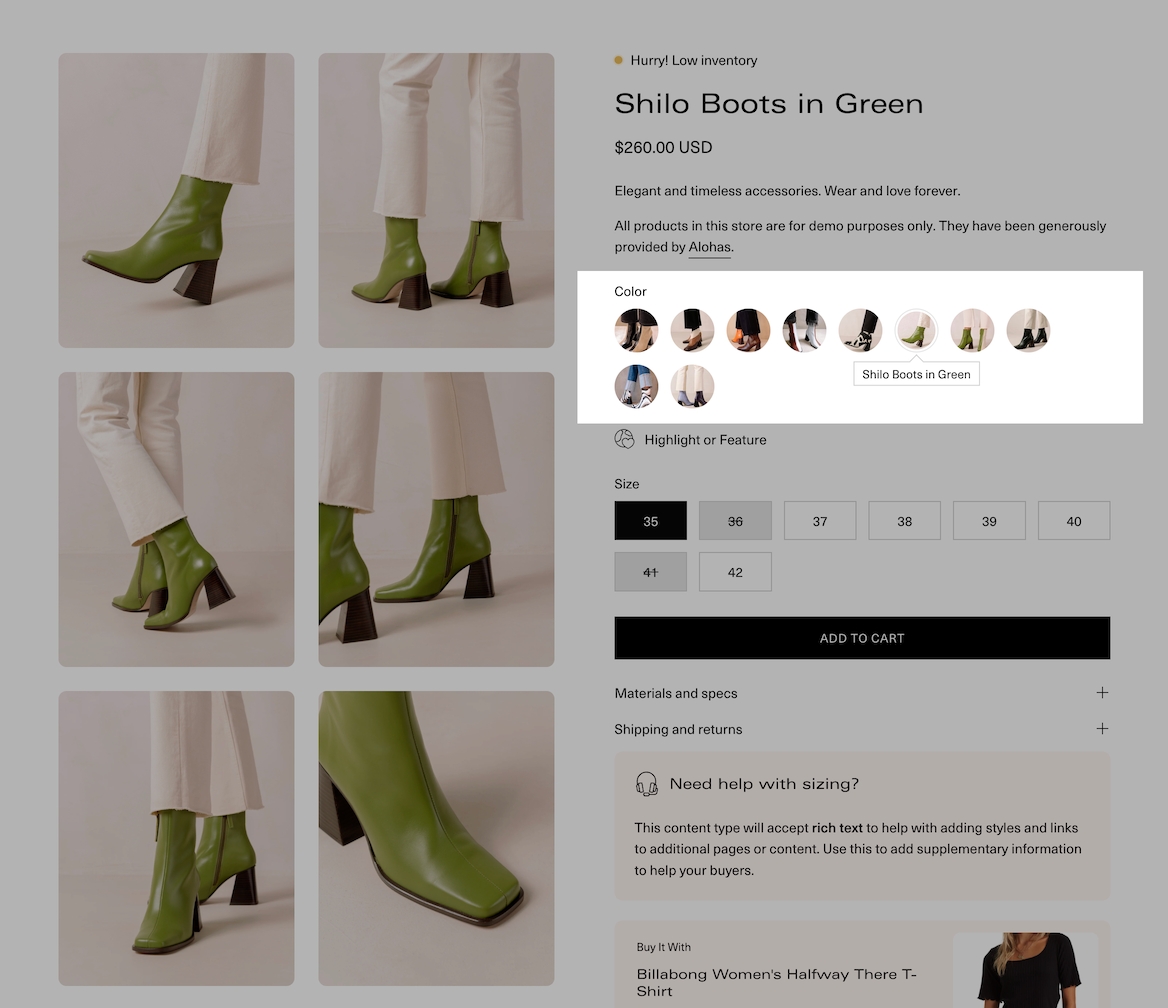Click the Color option label
Viewport: 1168px width, 1008px height.
[x=630, y=291]
